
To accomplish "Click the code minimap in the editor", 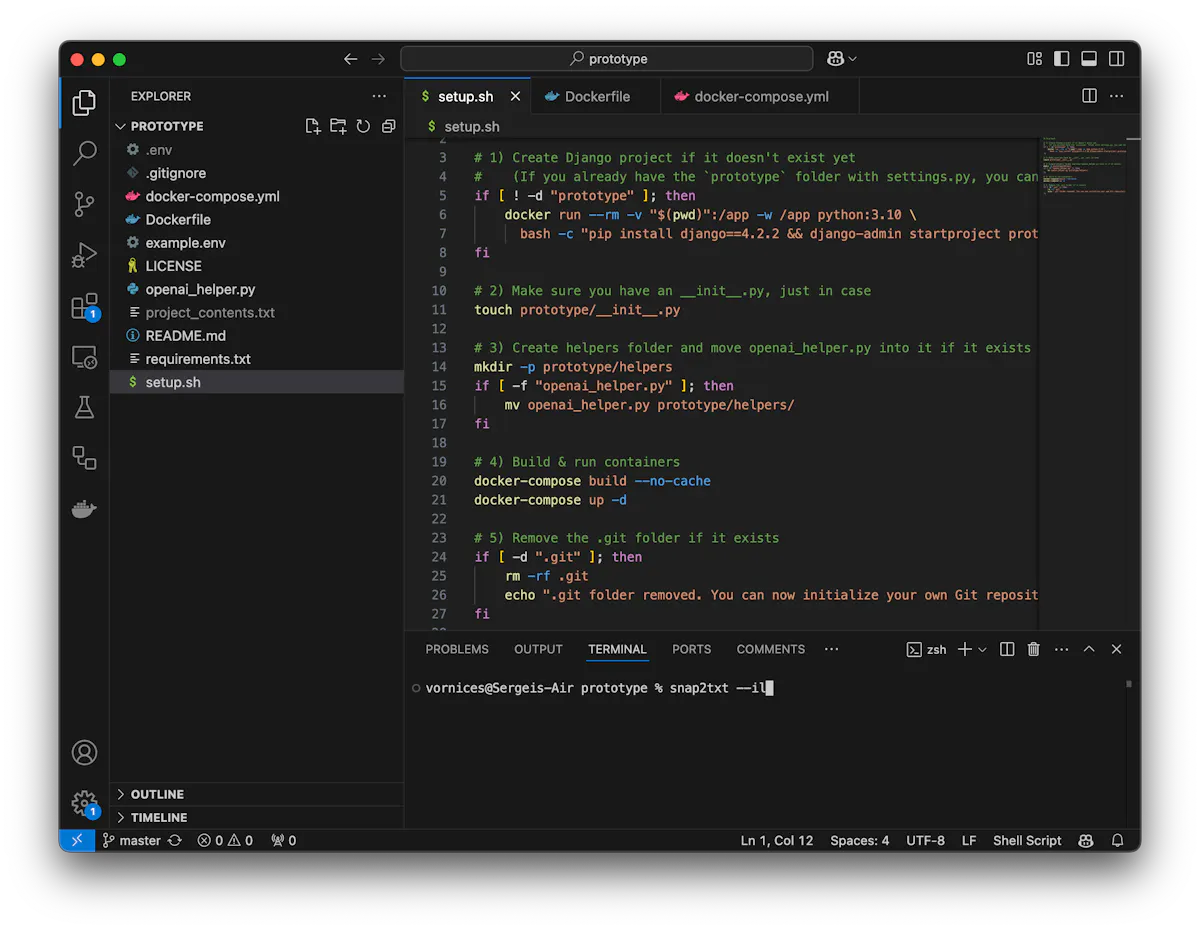I will [x=1084, y=165].
